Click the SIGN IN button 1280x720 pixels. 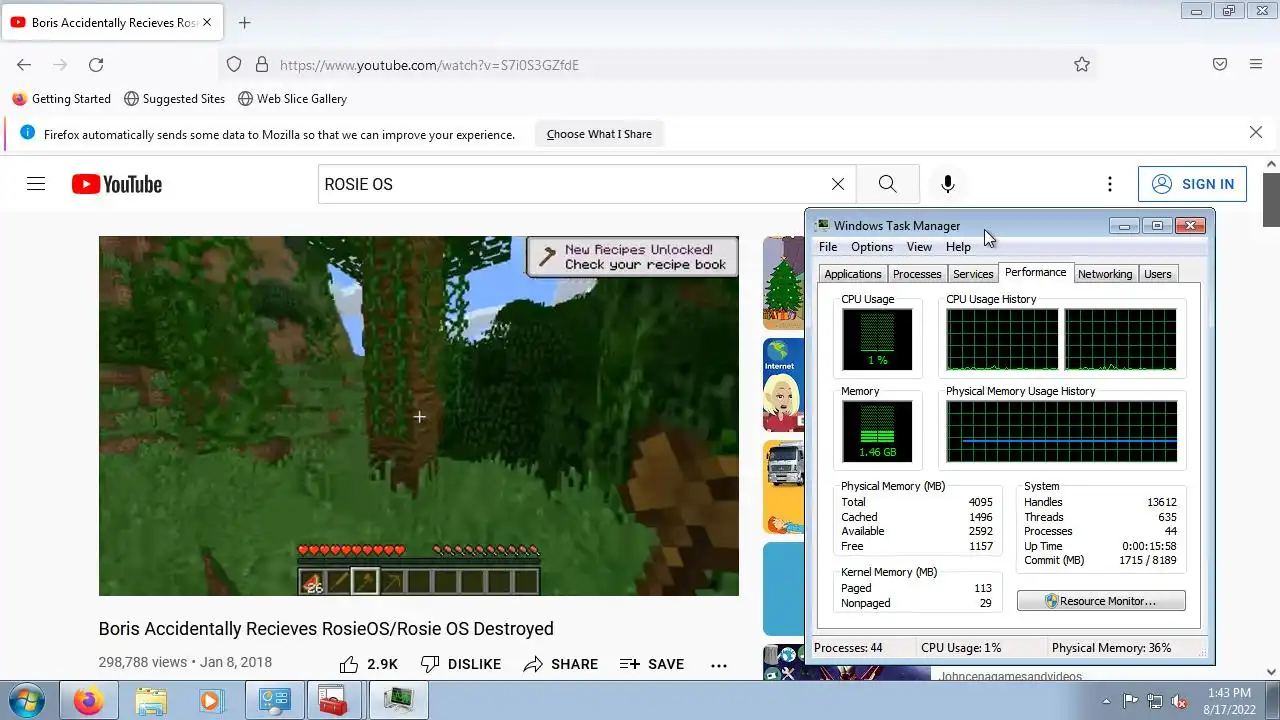click(x=1192, y=184)
